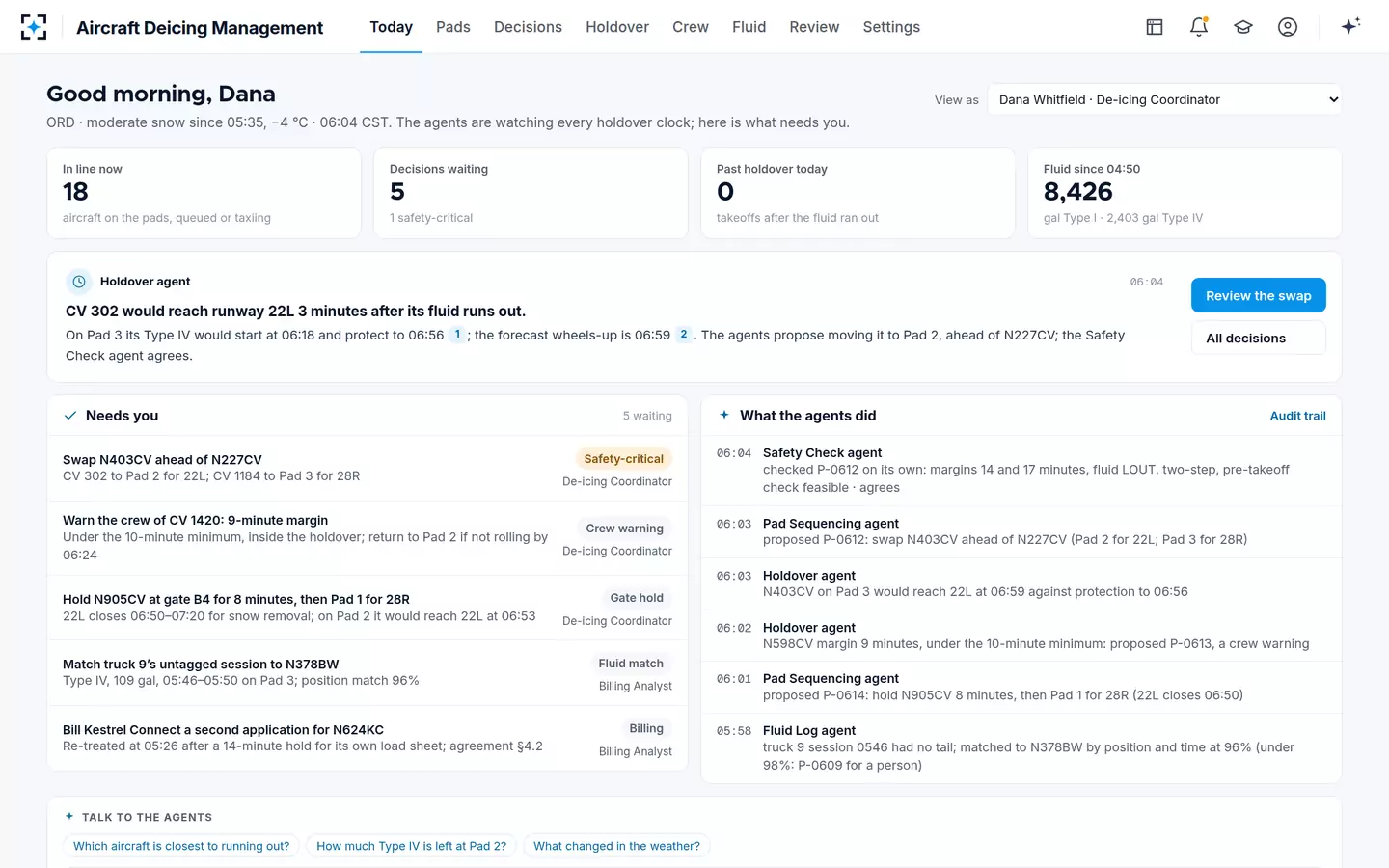1389x868 pixels.
Task: Click 'Review the swap' button
Action: click(x=1259, y=295)
